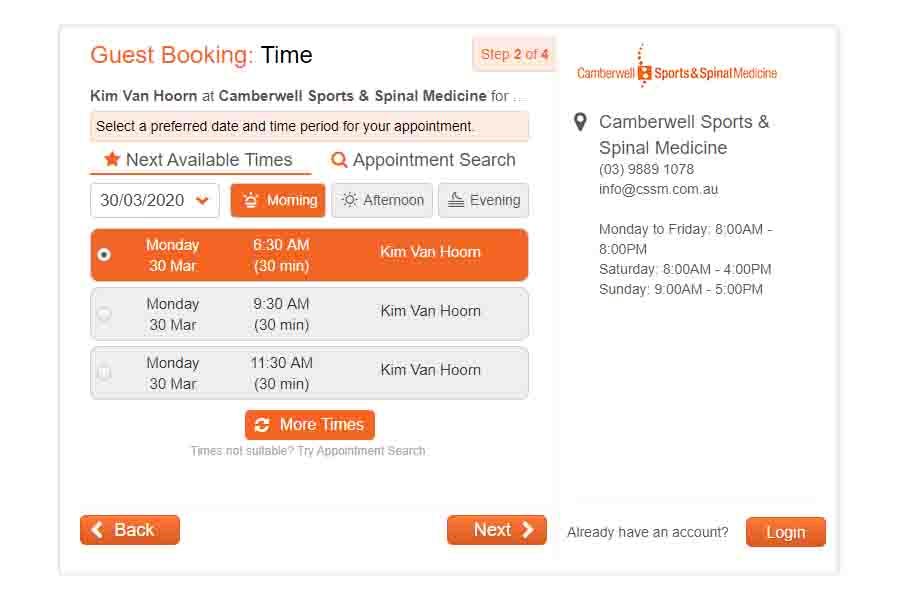Filter times by Afternoon
This screenshot has height=600, width=900.
[x=382, y=200]
